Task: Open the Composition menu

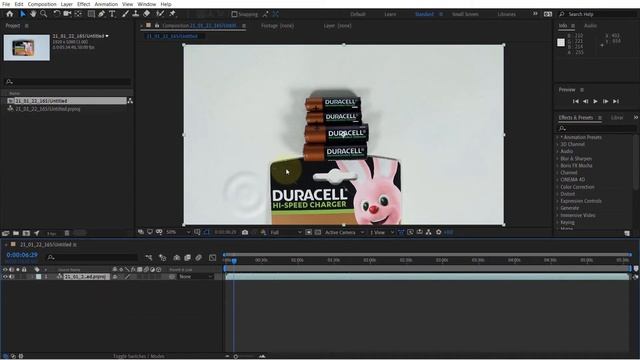Action: coord(42,4)
